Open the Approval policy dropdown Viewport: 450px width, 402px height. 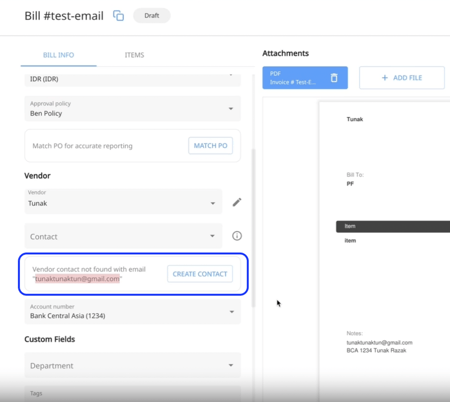pyautogui.click(x=133, y=109)
